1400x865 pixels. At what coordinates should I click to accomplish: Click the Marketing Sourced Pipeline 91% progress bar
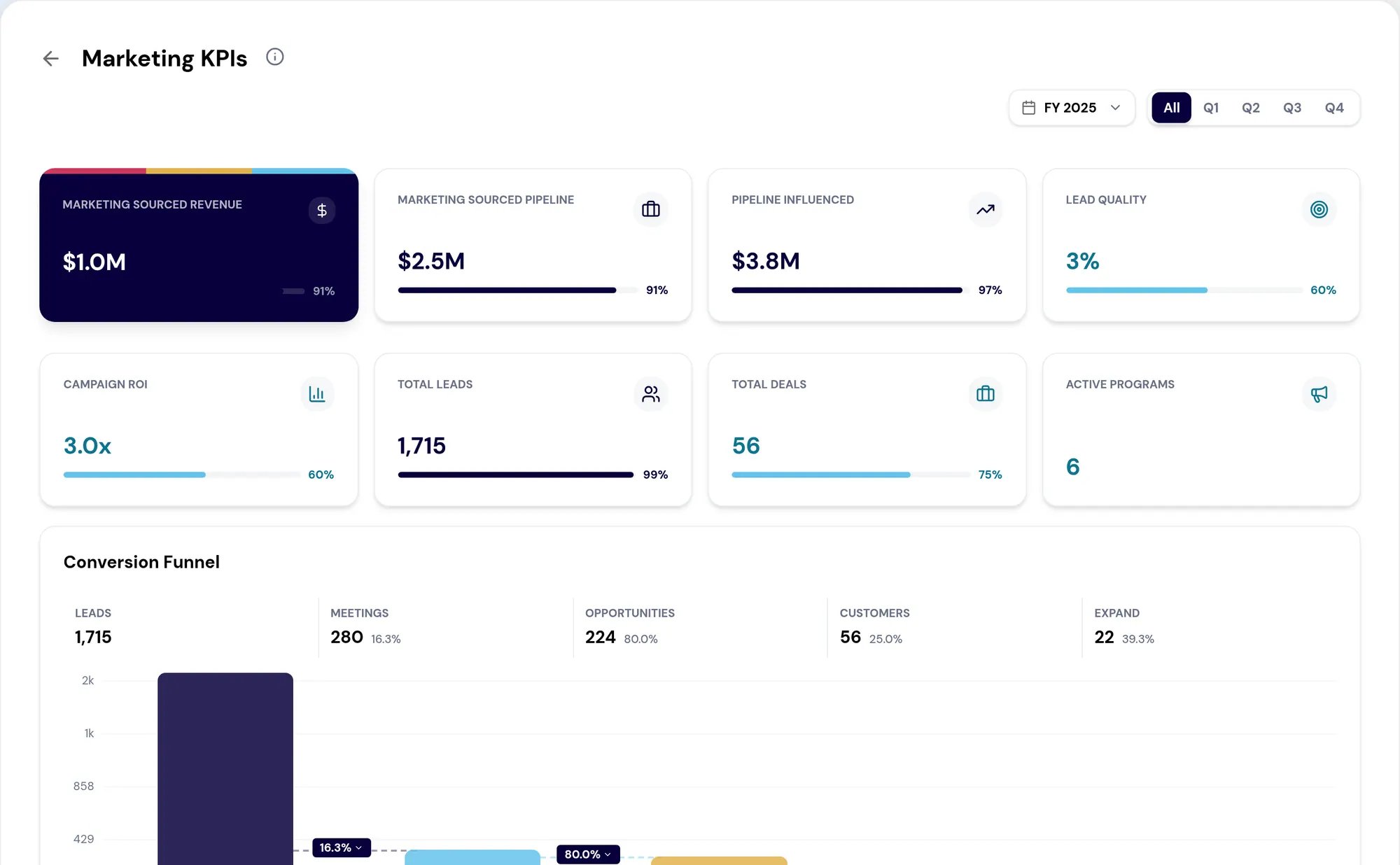[x=517, y=290]
